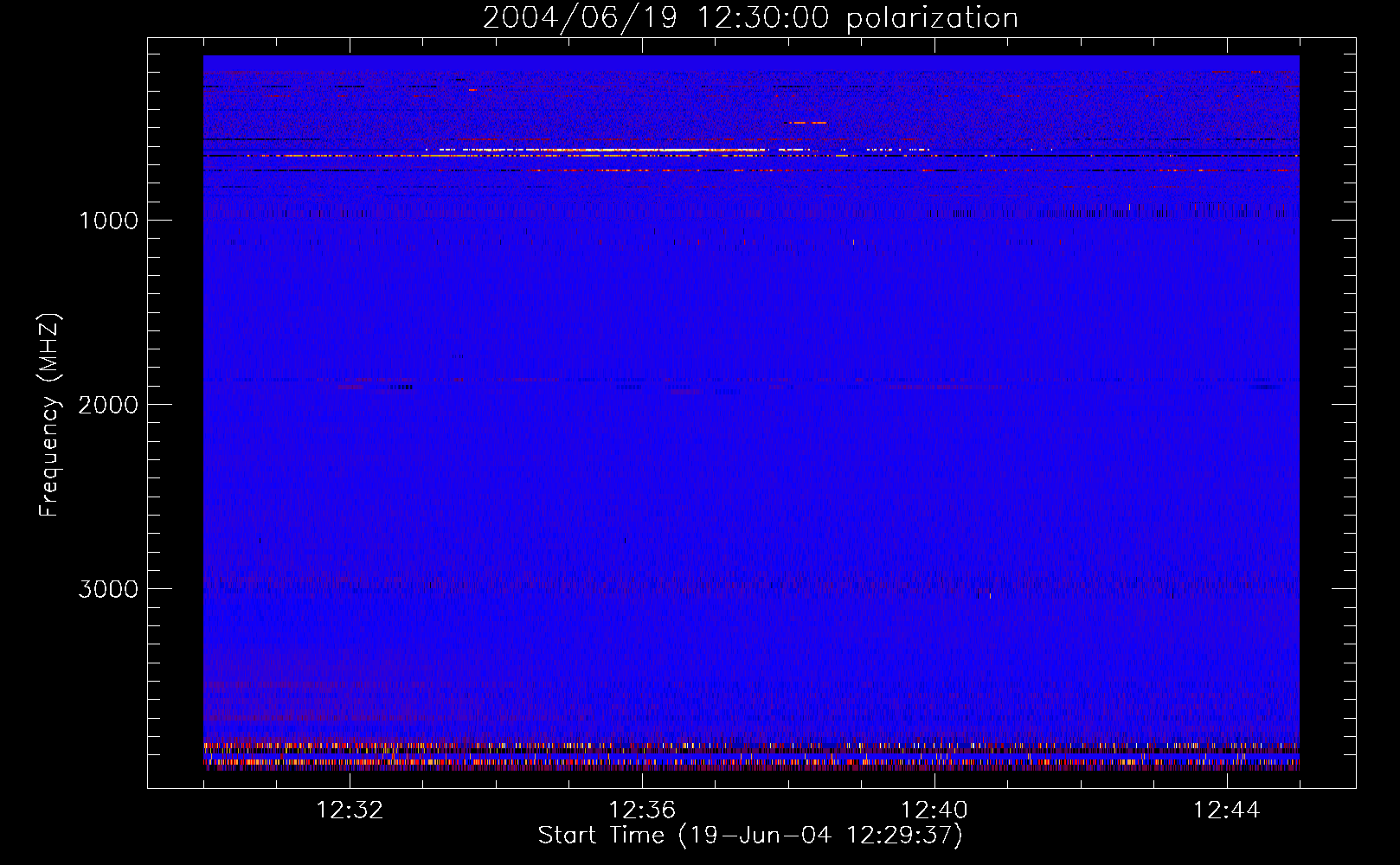Click the 'Start Time (19-Jun-04 12:29:37)' label
1400x865 pixels.
tap(750, 836)
